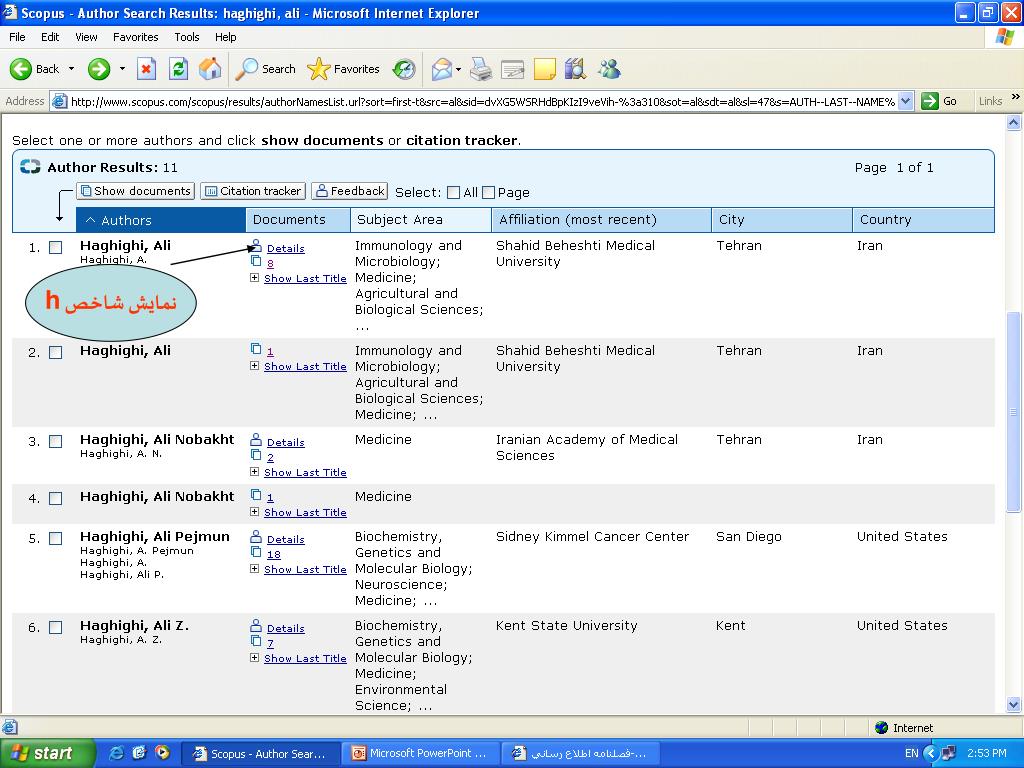Click the scrollbar down arrow

1014,704
